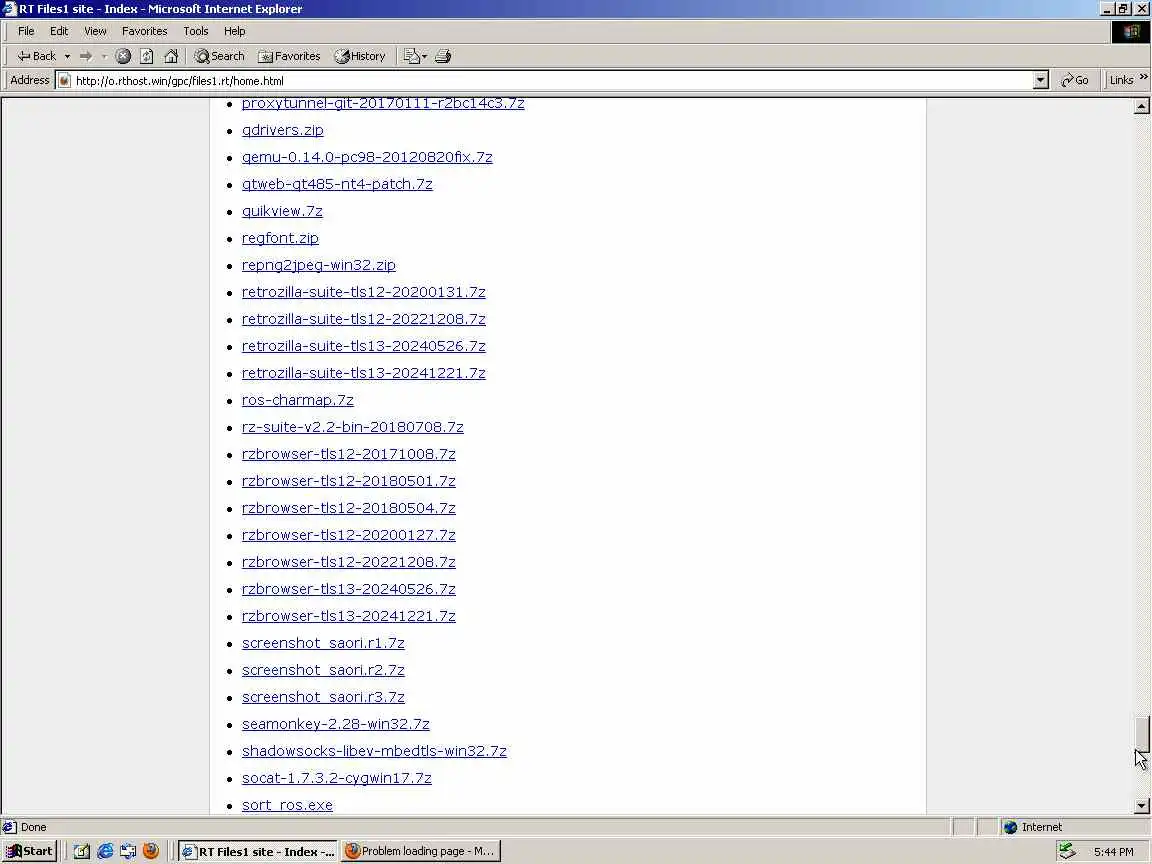This screenshot has width=1152, height=864.
Task: Expand the Links toolbar chevron
Action: tap(1143, 76)
